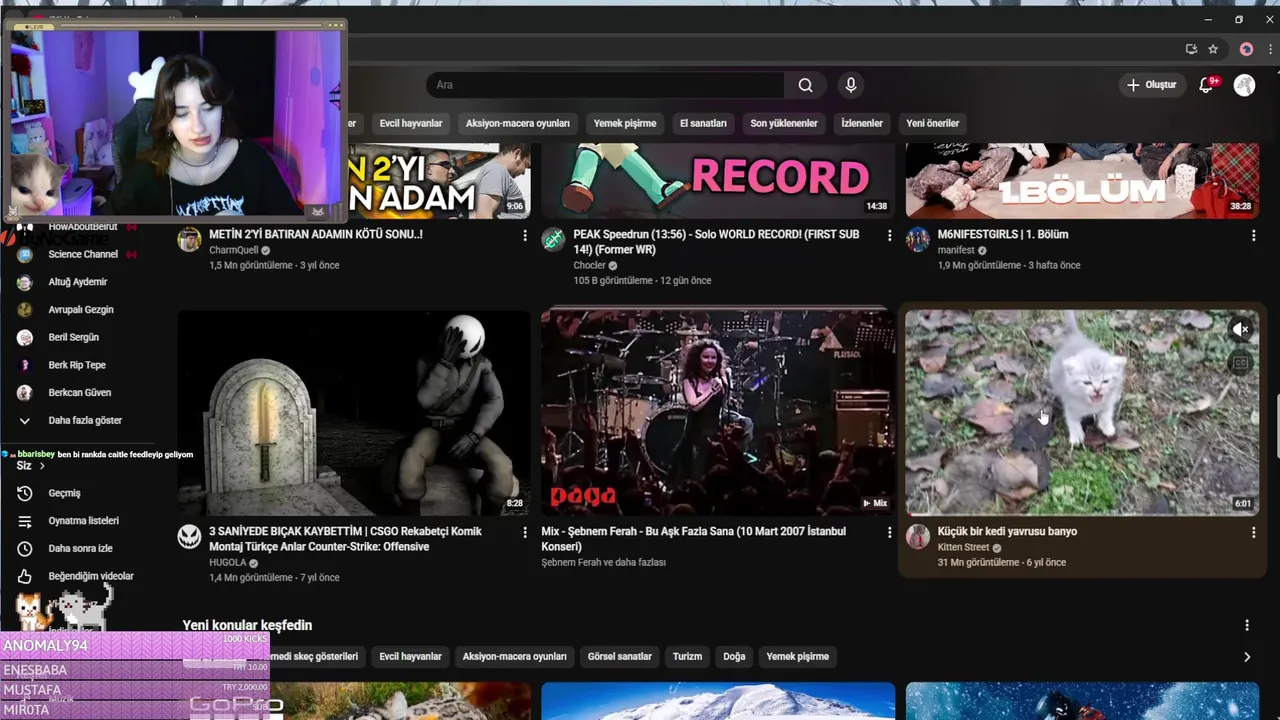1280x720 pixels.
Task: Open M6NIFESTGIRLS 1. Bölüm video title
Action: click(x=1003, y=234)
